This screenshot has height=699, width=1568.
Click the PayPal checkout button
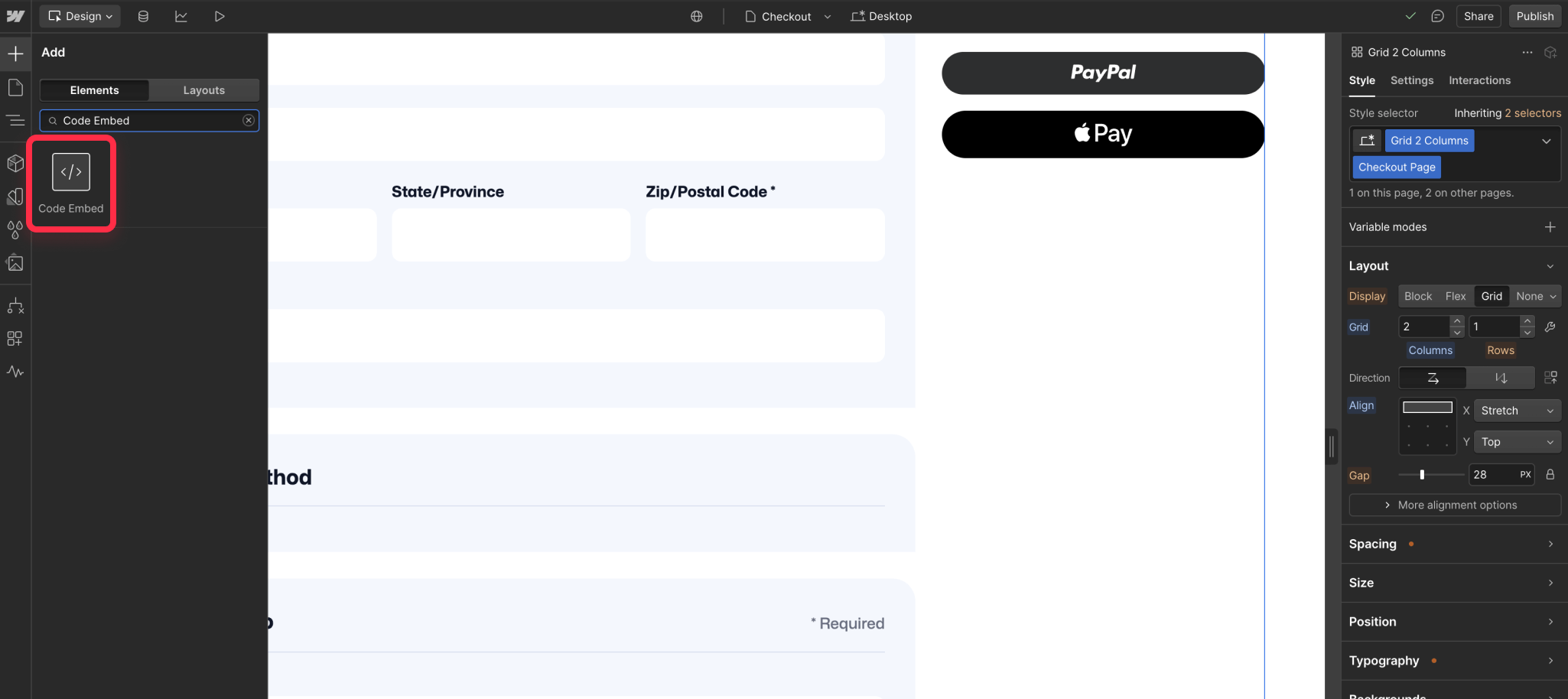tap(1103, 73)
